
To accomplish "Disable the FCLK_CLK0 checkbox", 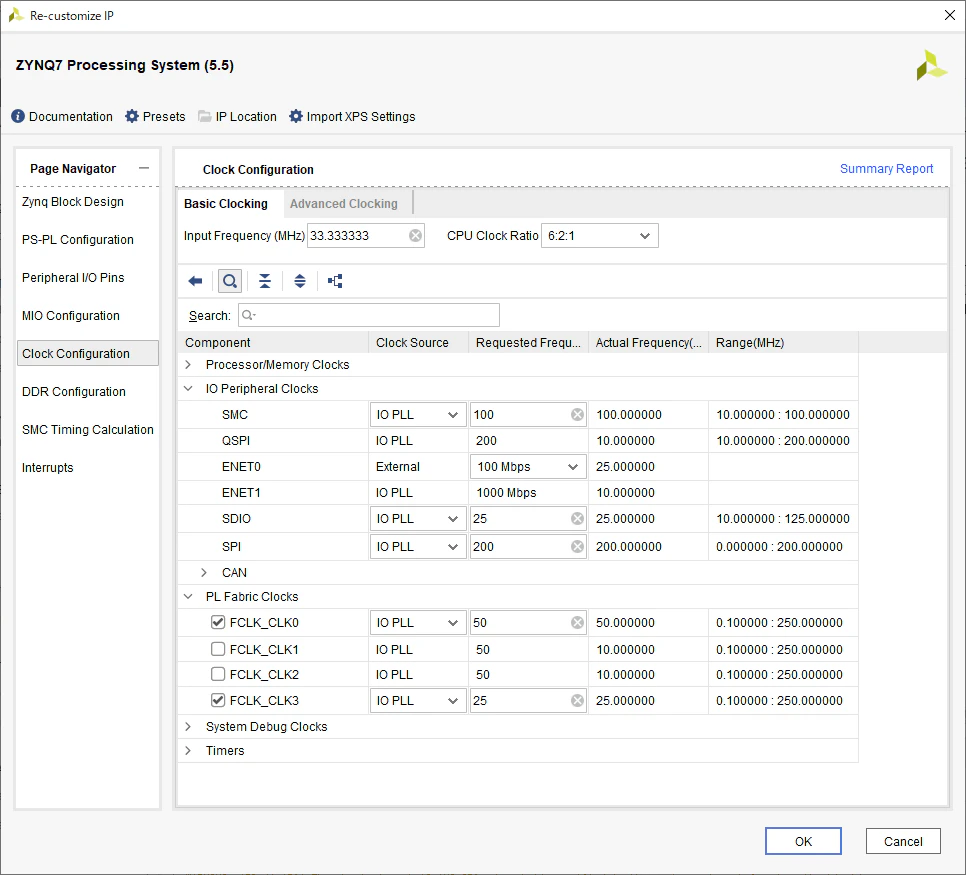I will click(217, 622).
